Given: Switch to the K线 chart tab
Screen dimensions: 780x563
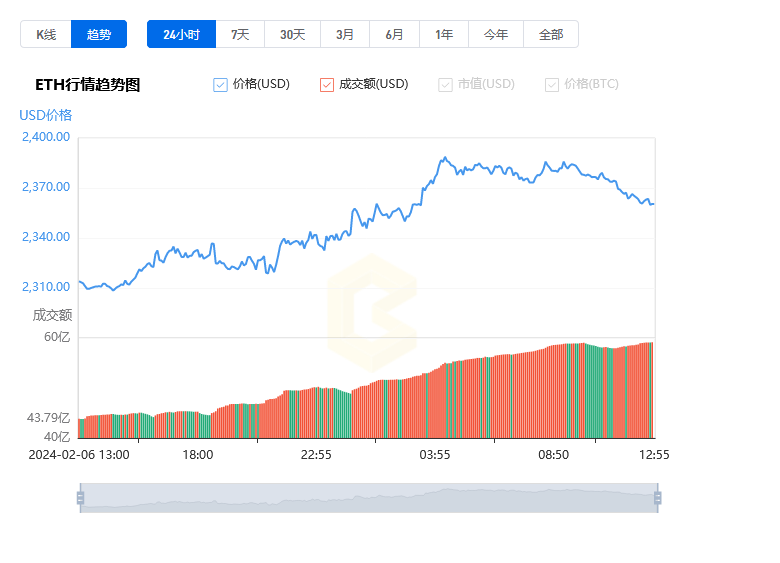Looking at the screenshot, I should (x=46, y=34).
